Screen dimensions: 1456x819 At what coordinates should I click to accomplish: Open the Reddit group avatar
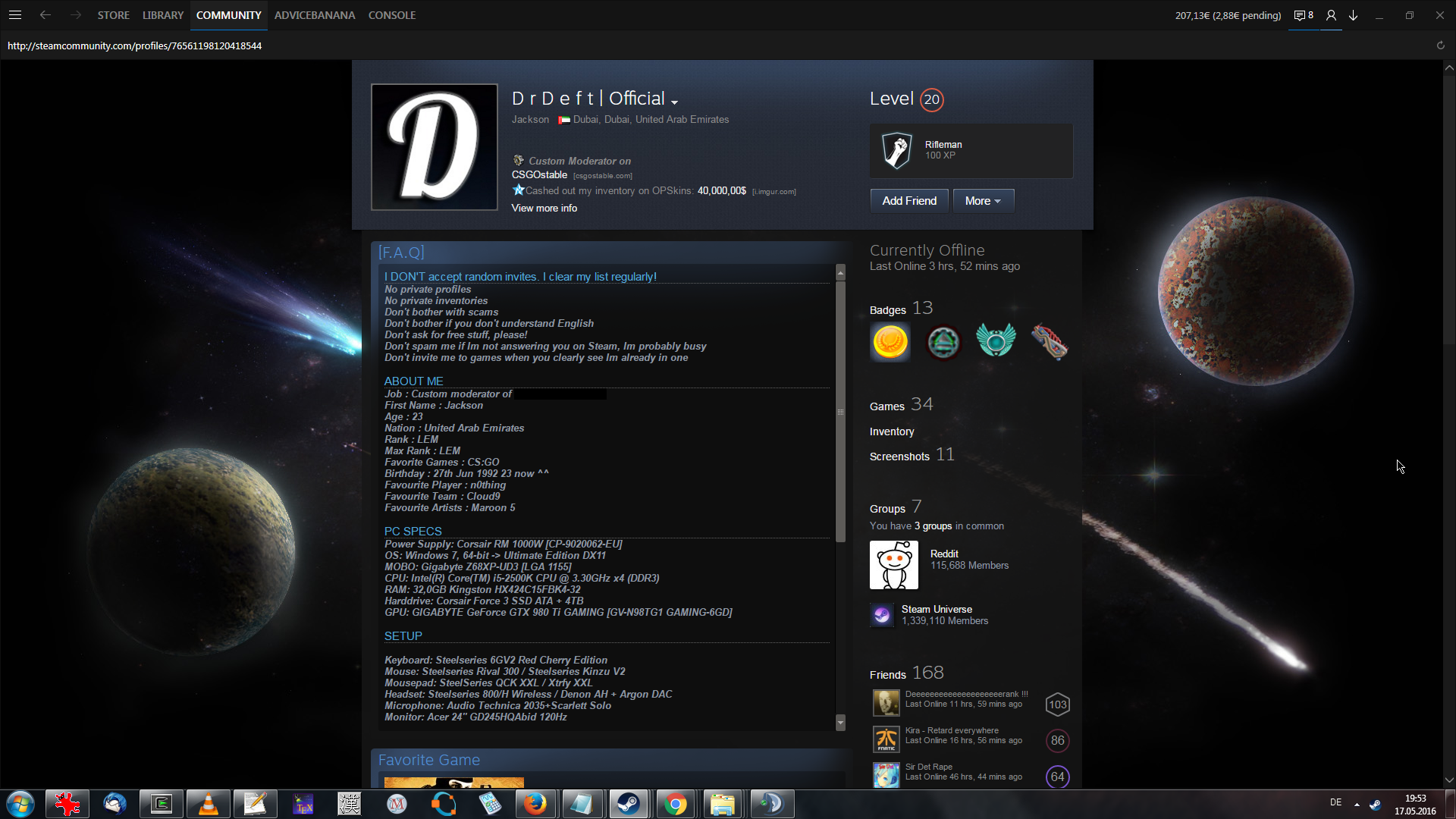[893, 565]
